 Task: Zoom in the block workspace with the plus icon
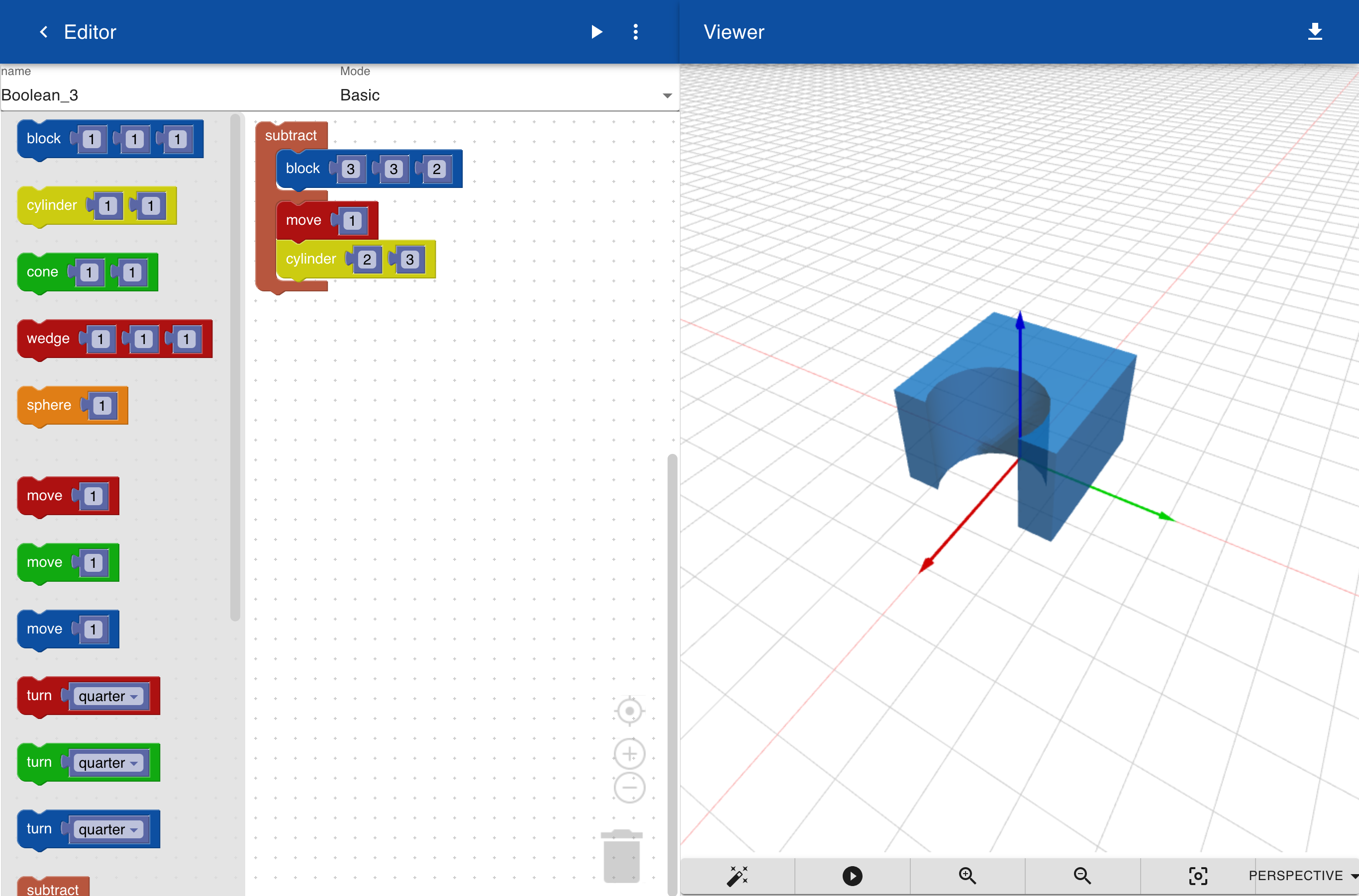tap(629, 754)
